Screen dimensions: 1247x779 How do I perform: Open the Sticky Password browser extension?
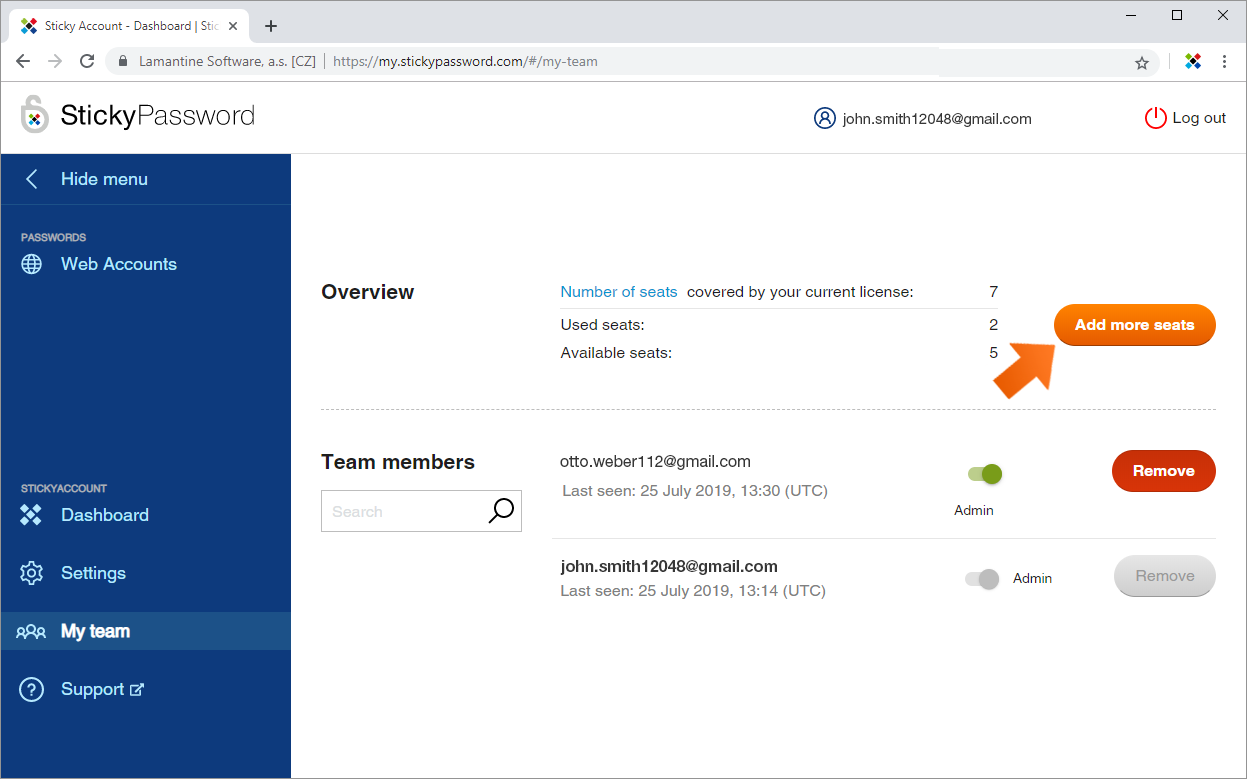(1193, 61)
